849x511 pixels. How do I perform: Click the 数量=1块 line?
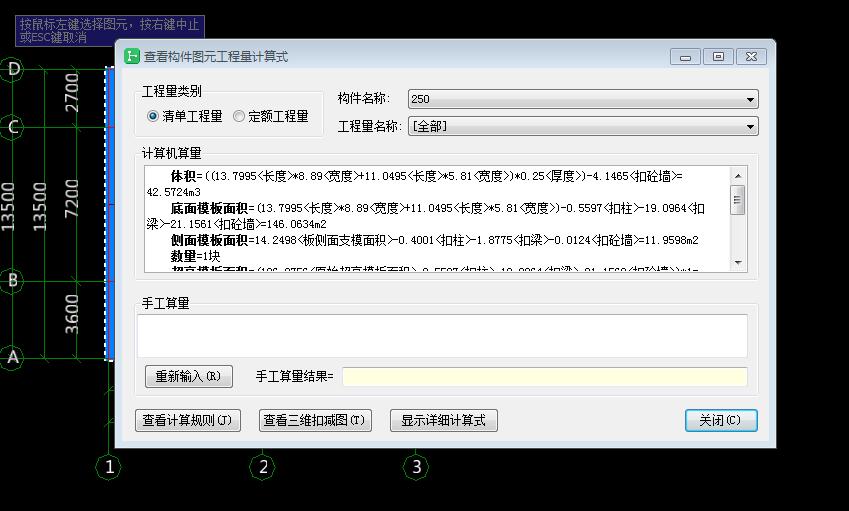(x=195, y=256)
